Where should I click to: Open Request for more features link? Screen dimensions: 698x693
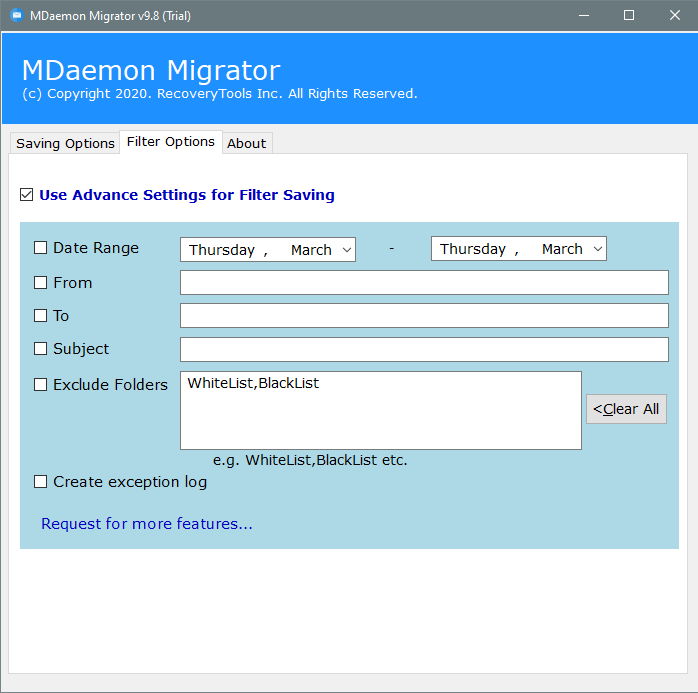coord(147,524)
